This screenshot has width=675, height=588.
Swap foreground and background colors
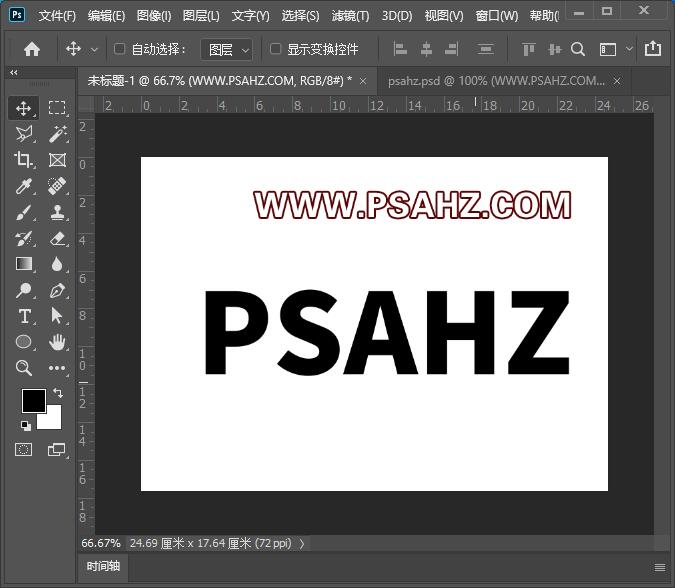pos(58,392)
